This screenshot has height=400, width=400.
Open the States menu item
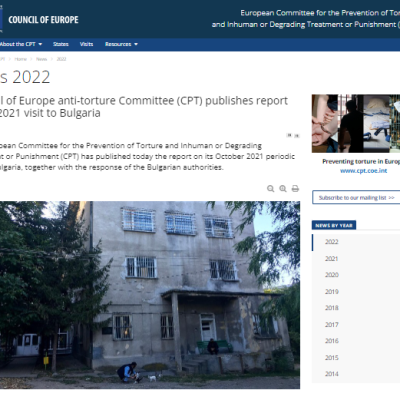61,44
